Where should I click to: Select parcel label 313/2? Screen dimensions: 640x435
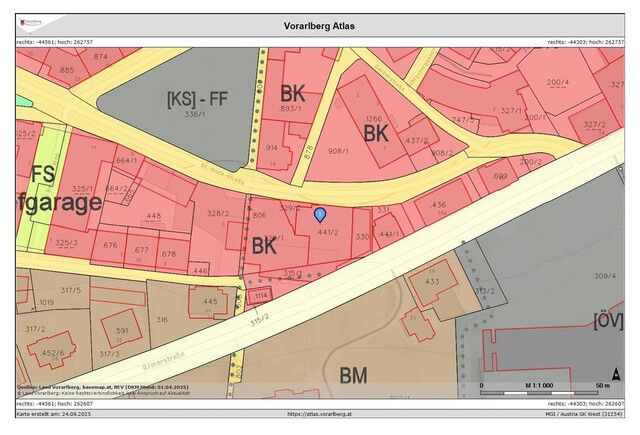click(484, 291)
